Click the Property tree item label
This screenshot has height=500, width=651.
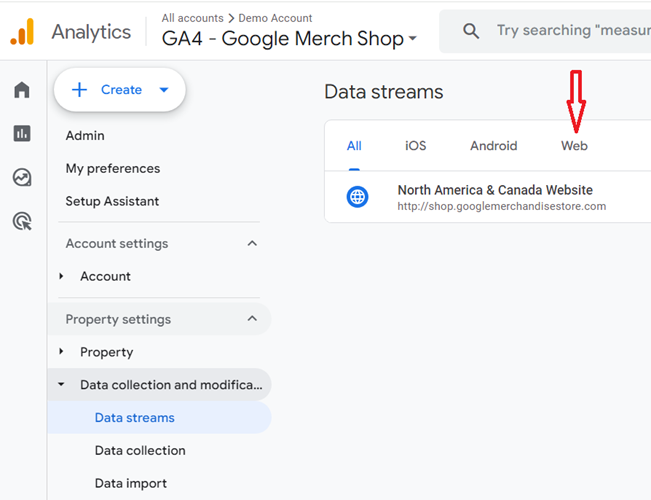(107, 352)
